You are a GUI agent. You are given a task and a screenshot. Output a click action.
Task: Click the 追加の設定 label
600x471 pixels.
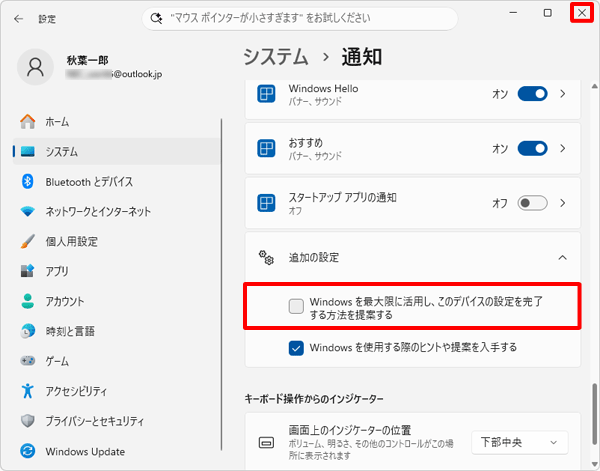pos(314,258)
